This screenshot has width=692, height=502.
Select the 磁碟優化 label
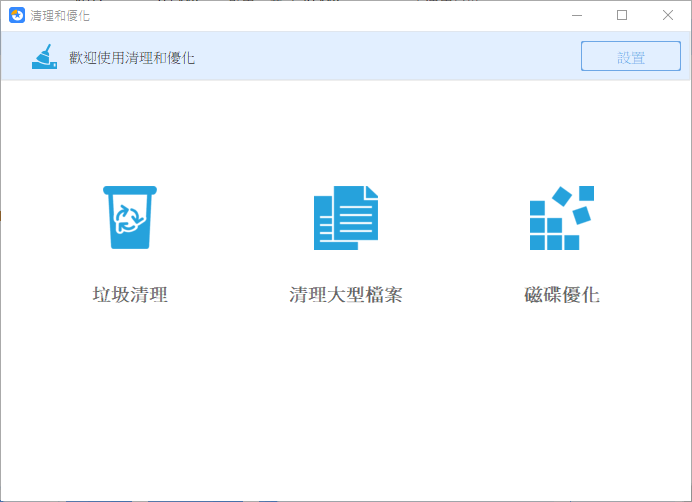point(562,294)
